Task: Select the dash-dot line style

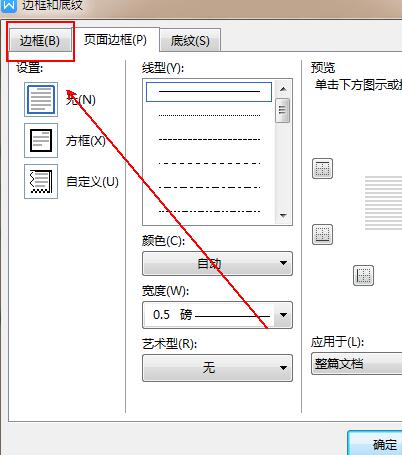Action: pos(209,187)
